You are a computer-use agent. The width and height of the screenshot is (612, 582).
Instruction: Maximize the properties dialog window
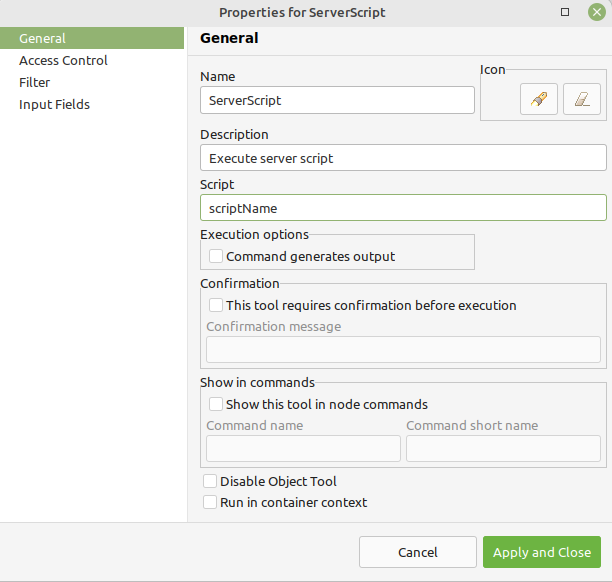(x=565, y=12)
